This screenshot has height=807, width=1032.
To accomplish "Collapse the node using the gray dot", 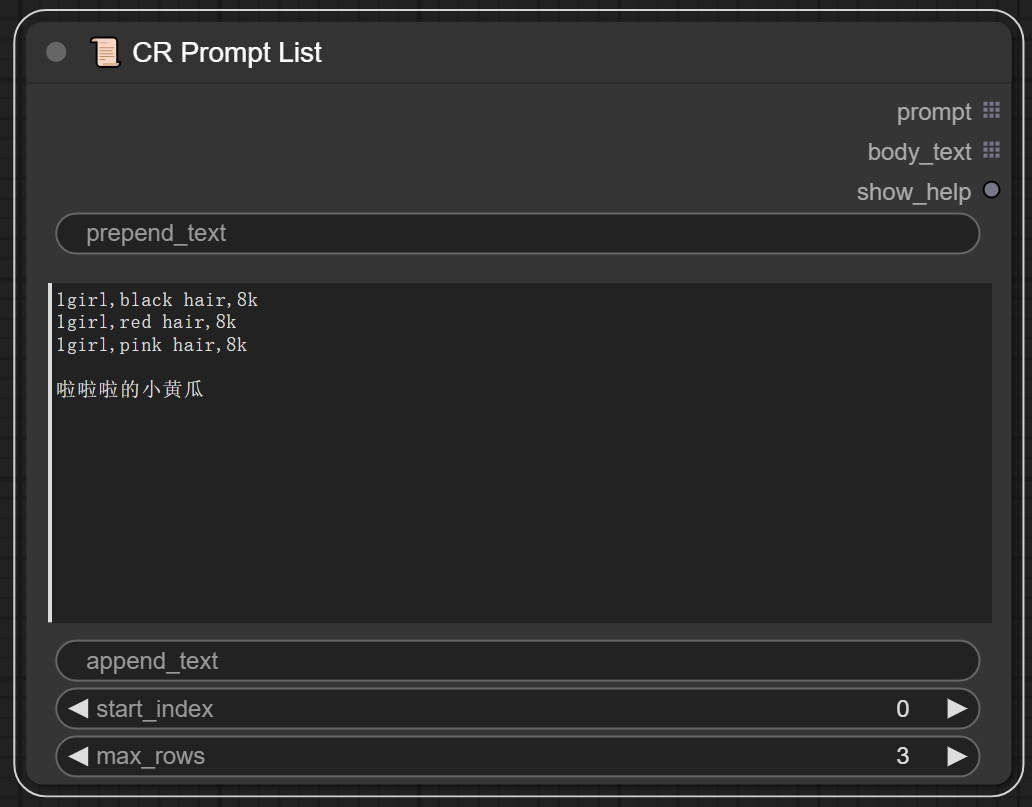I will click(x=56, y=52).
